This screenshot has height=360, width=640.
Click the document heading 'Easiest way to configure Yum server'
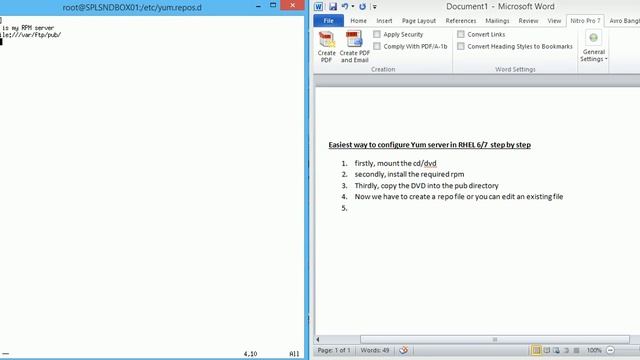429,145
